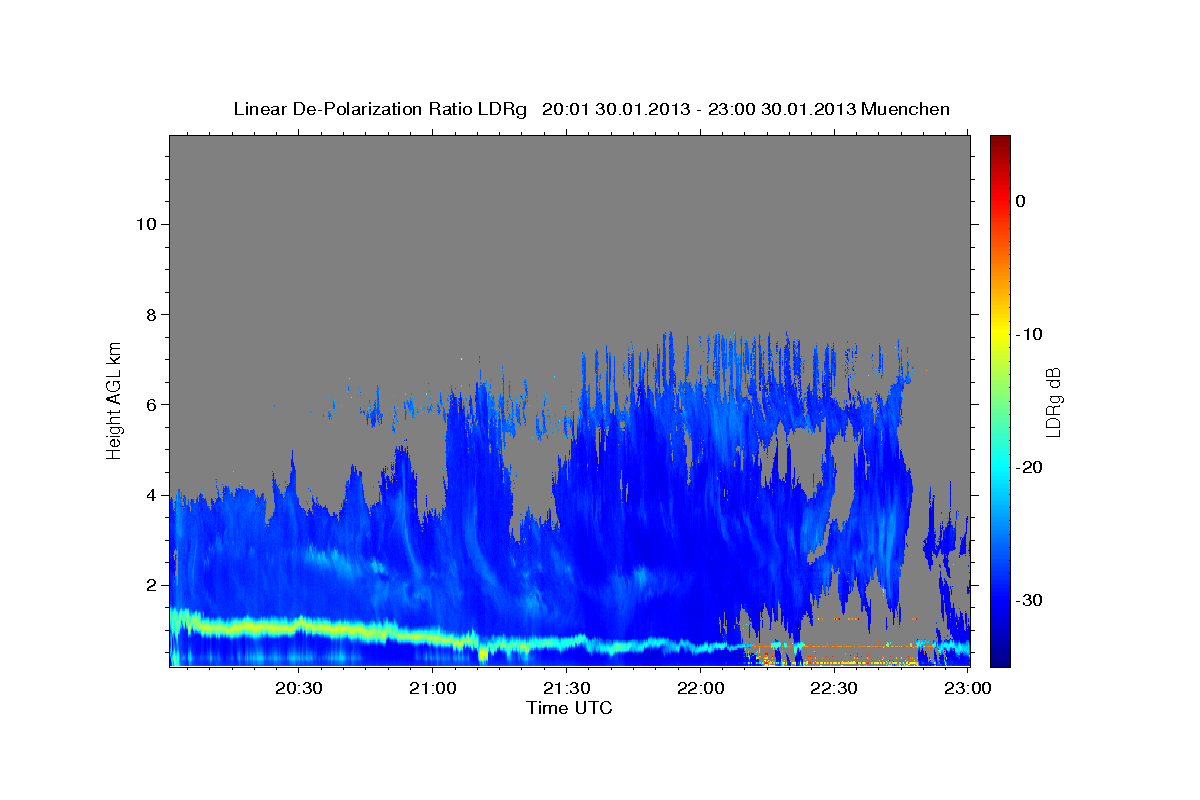Click the "23:00" time tick label
Screen dimensions: 1200x800
tap(967, 688)
